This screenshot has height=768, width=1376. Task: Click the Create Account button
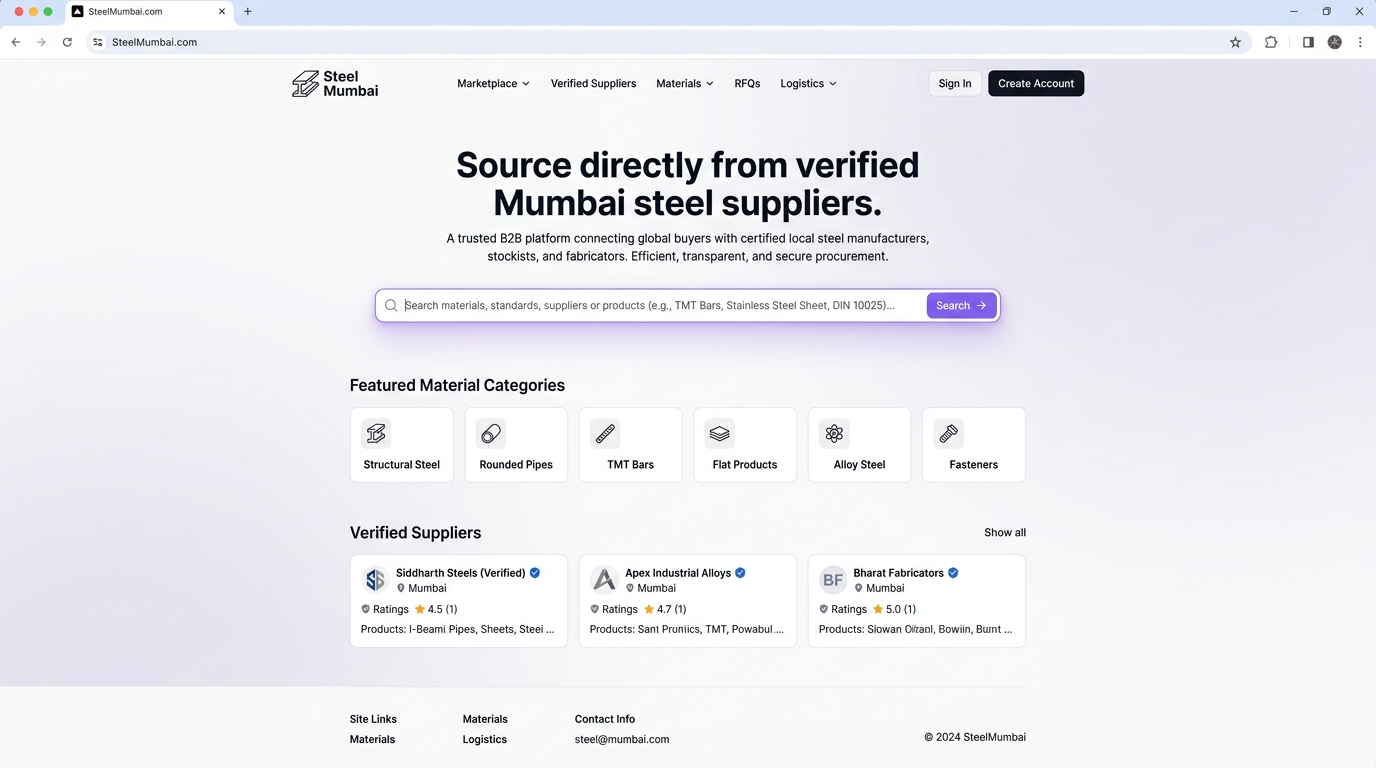pyautogui.click(x=1036, y=84)
